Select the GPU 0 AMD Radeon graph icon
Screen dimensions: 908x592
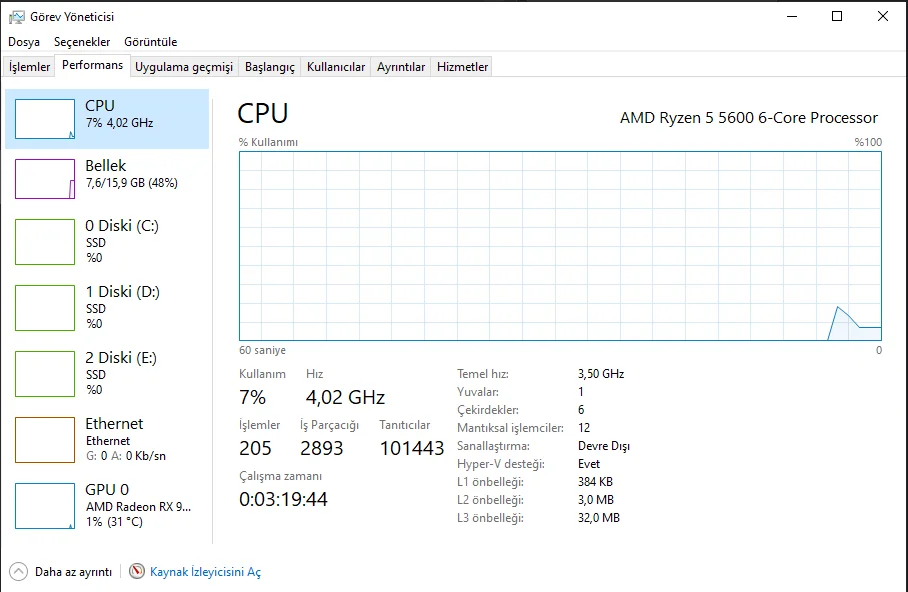point(45,506)
